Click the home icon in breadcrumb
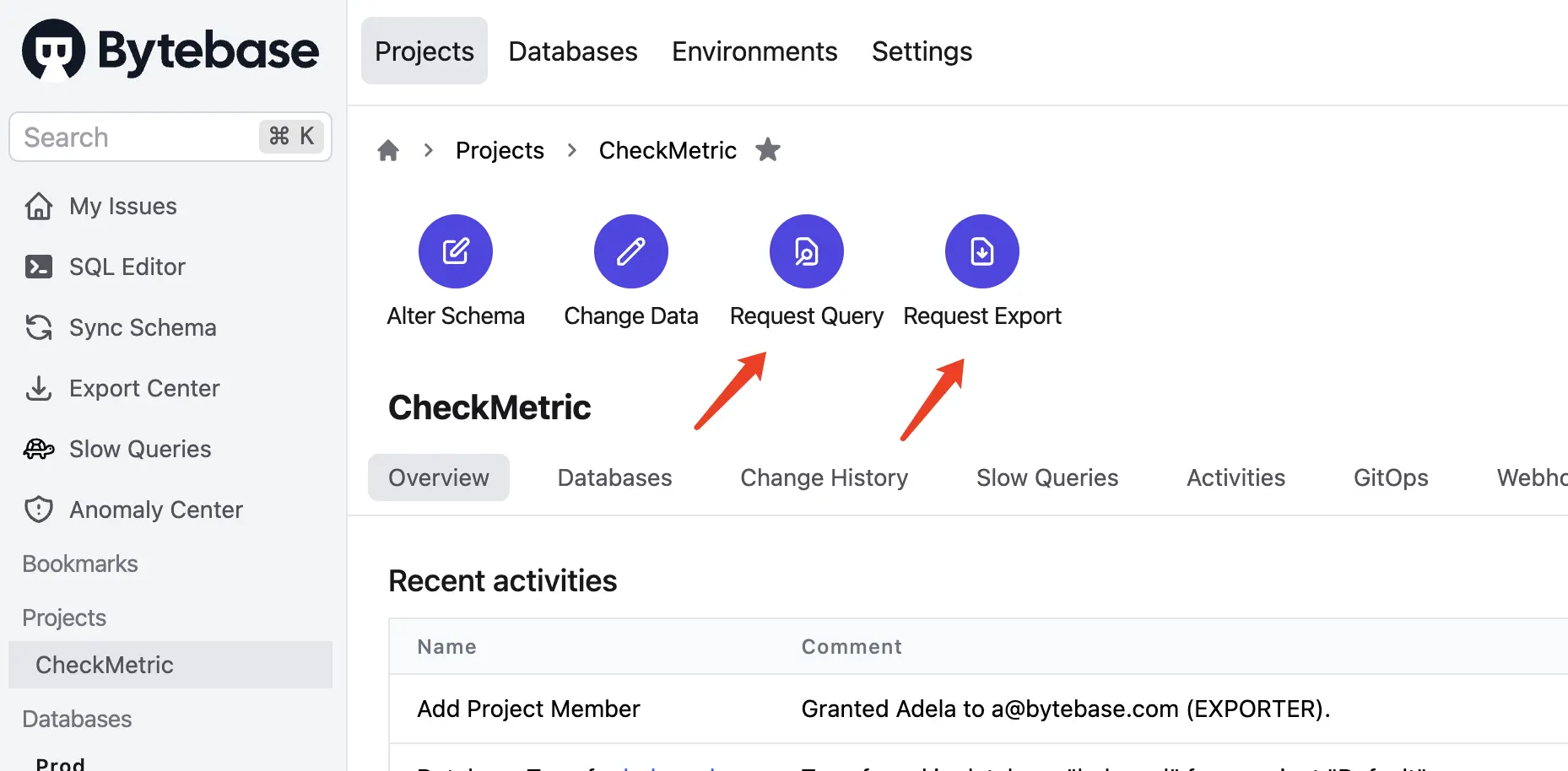 [x=388, y=150]
